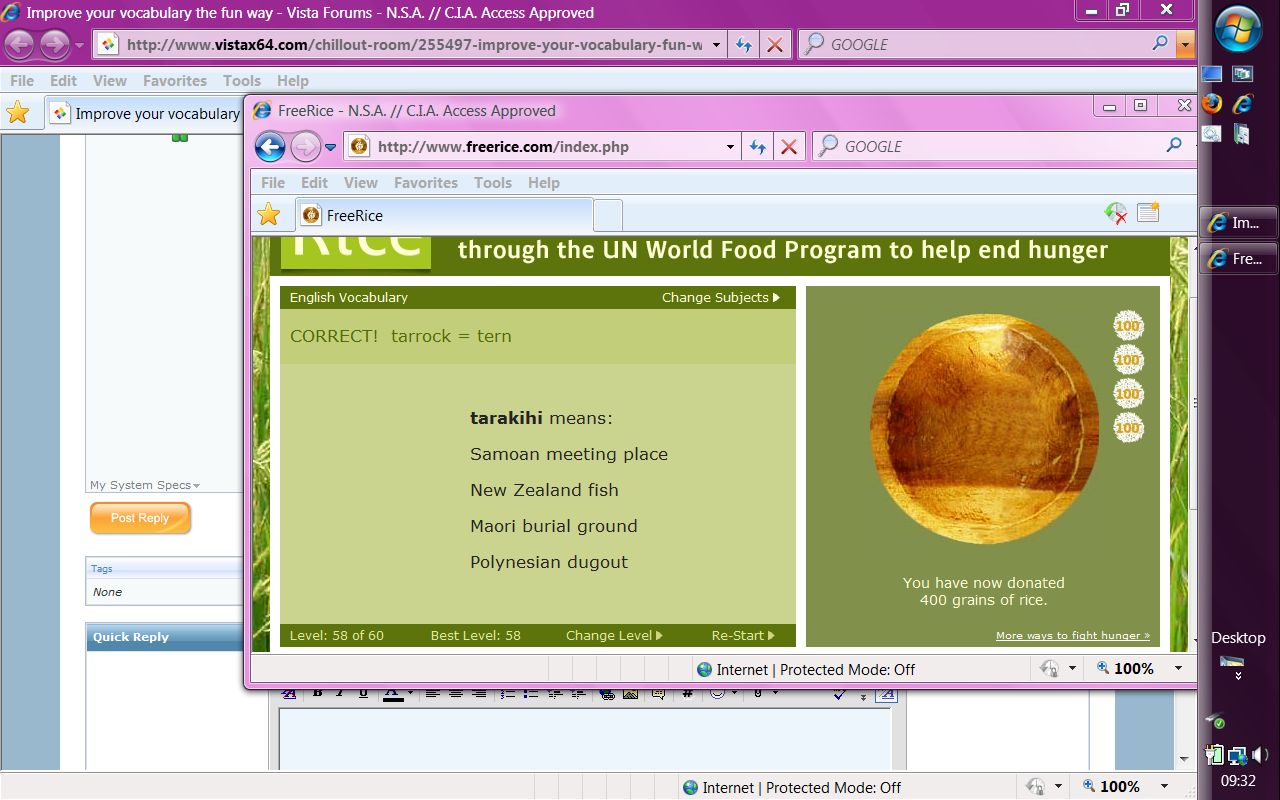
Task: Expand Desktop toolbar chevron
Action: (1238, 676)
